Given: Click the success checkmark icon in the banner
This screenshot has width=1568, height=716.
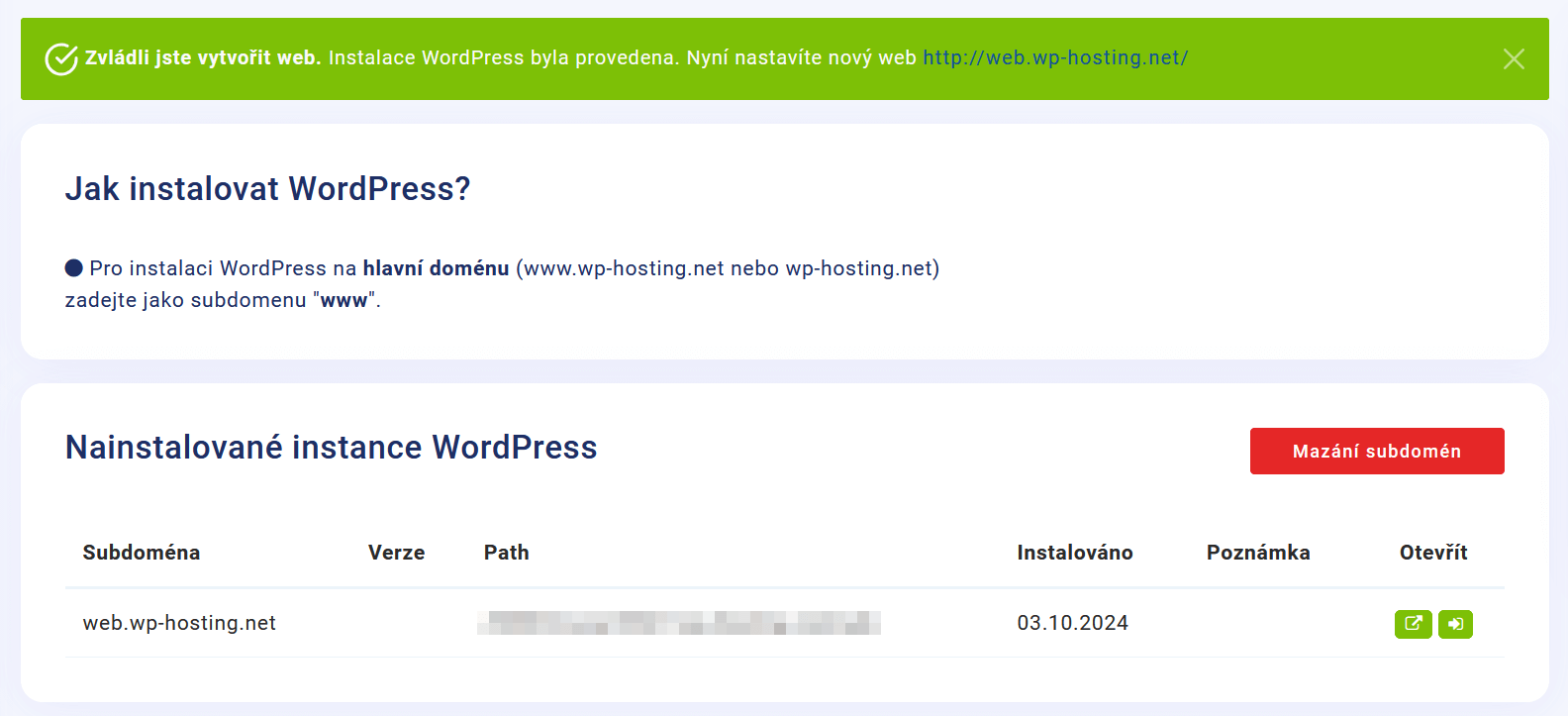Looking at the screenshot, I should 61,59.
